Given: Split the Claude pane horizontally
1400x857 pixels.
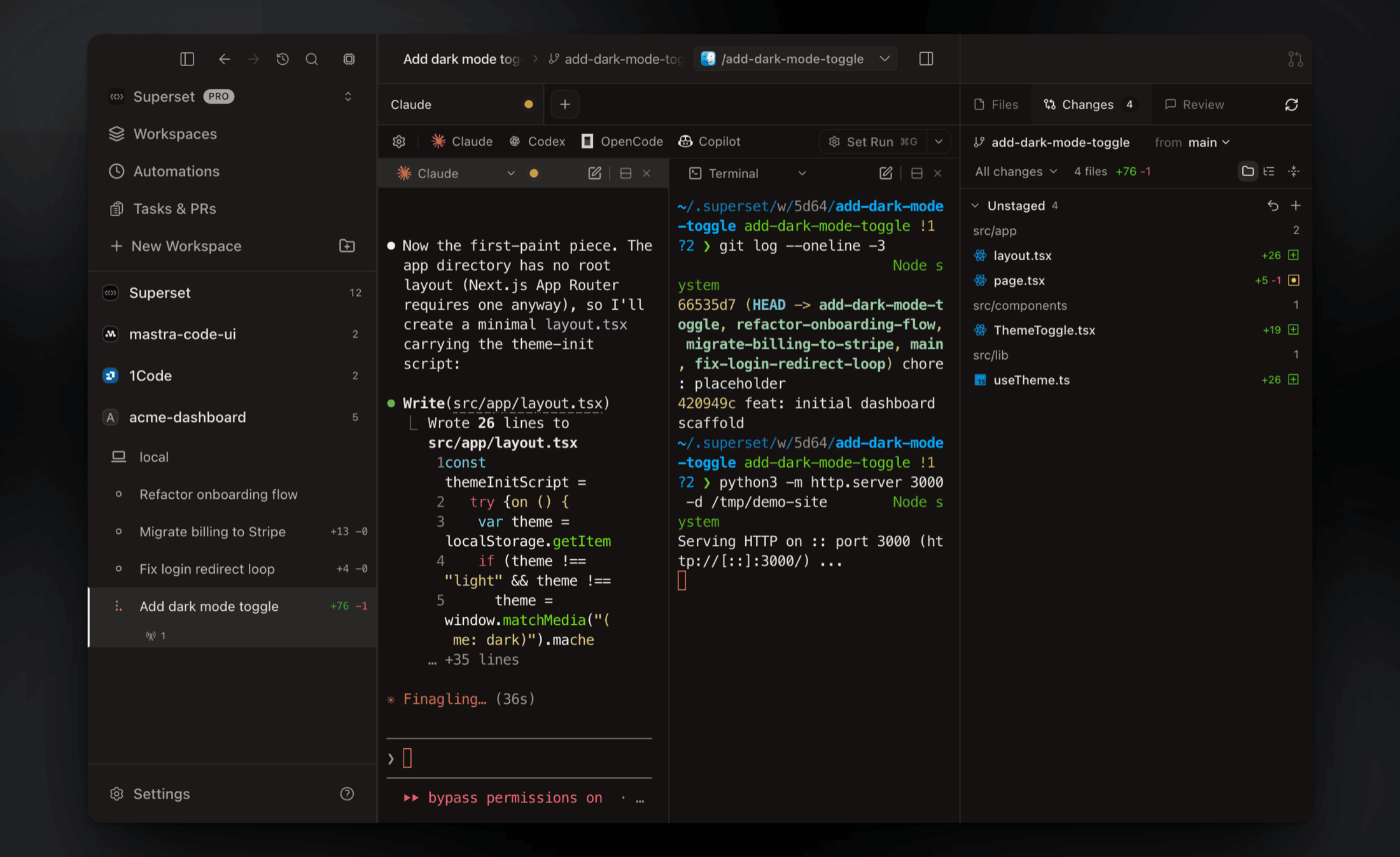Looking at the screenshot, I should tap(626, 173).
